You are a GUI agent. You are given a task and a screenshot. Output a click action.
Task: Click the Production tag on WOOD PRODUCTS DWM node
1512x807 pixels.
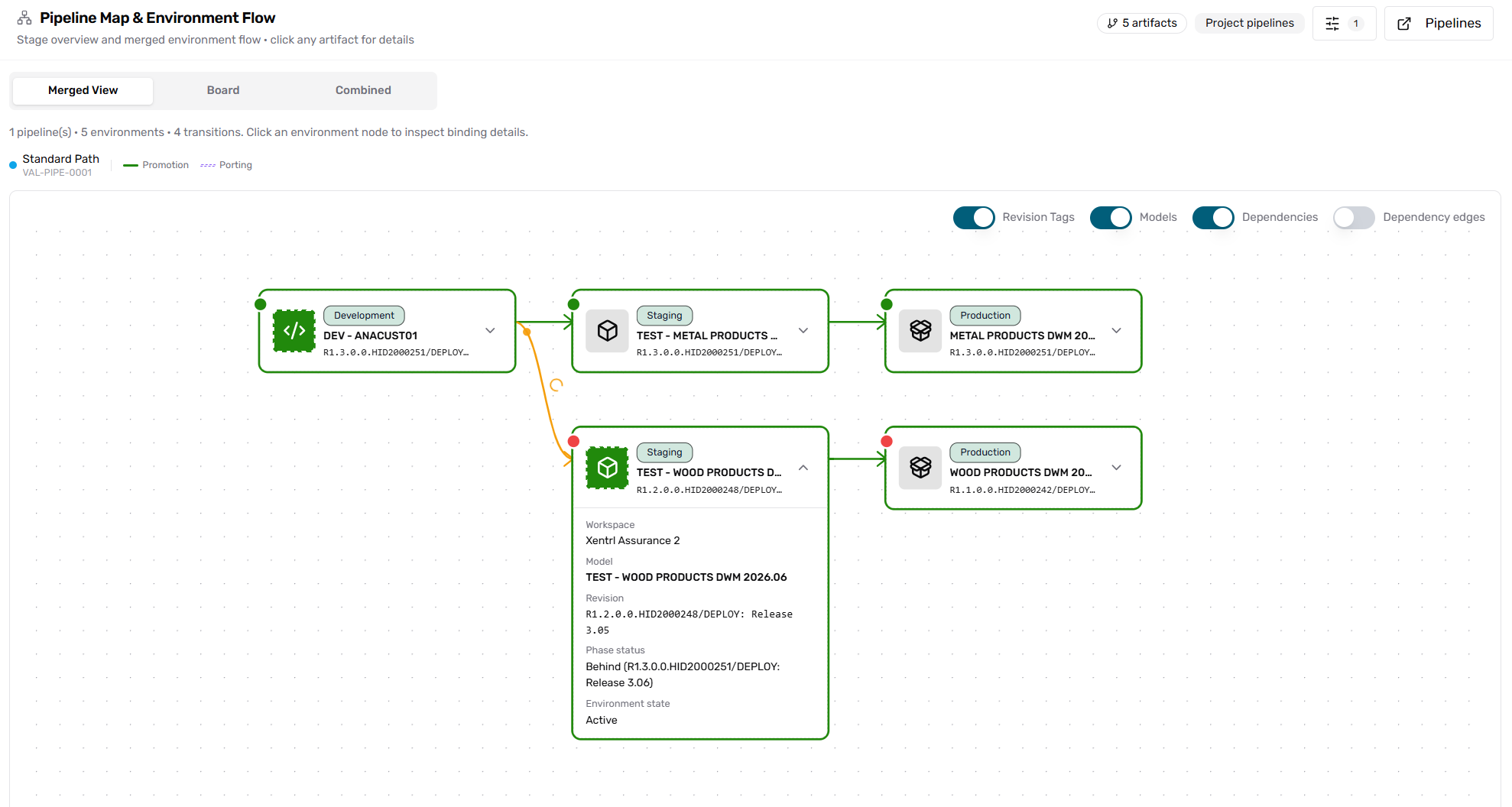985,452
